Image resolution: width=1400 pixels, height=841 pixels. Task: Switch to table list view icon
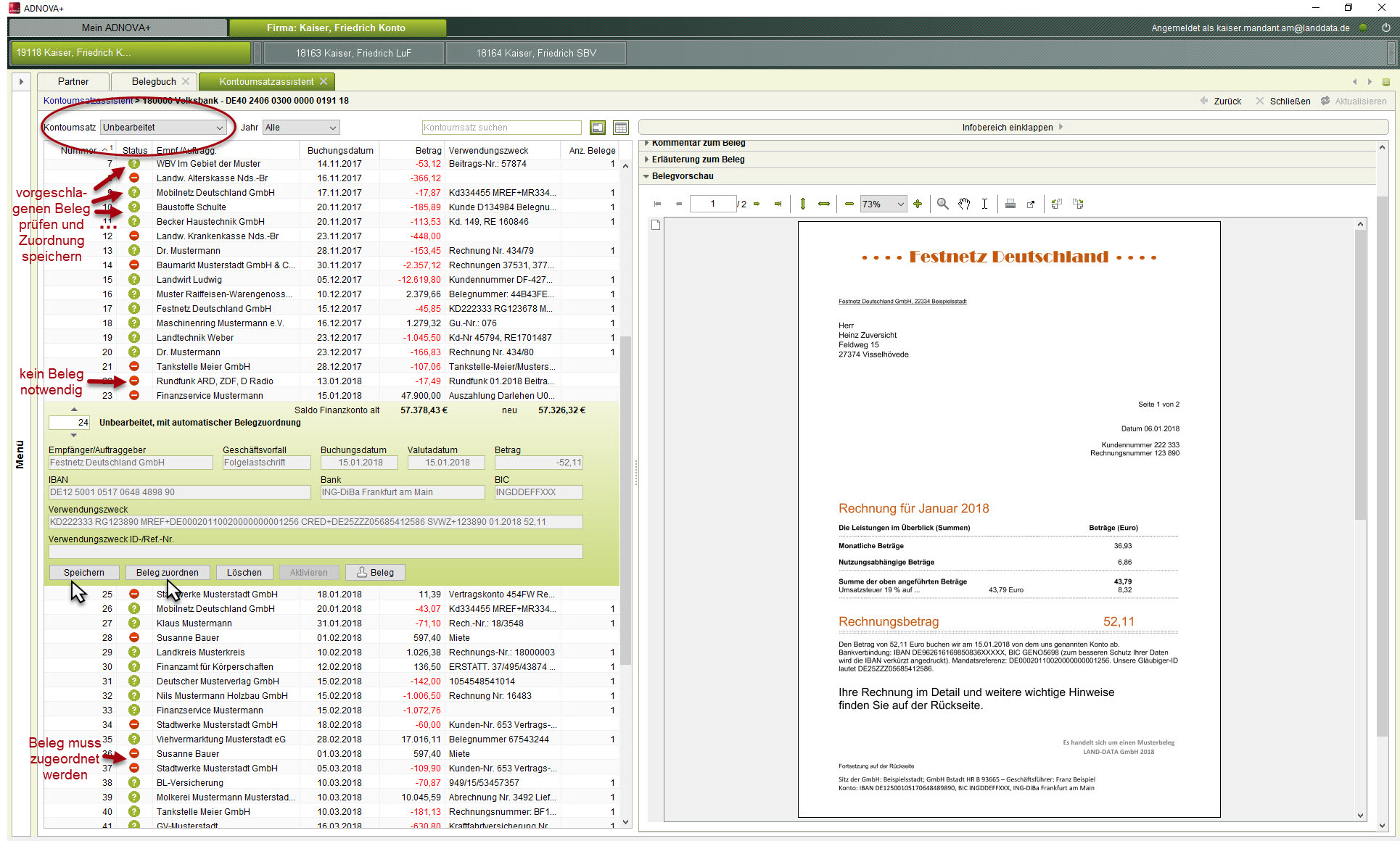(621, 128)
